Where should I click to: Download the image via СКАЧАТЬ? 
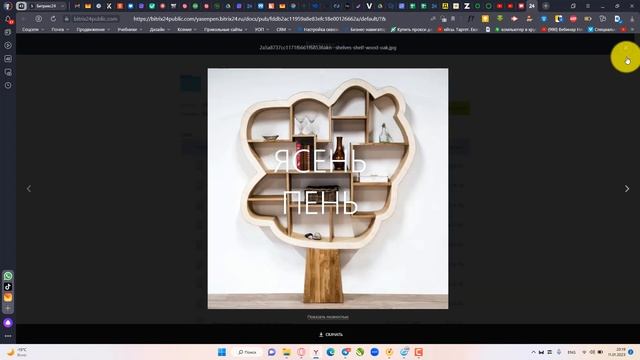tap(331, 335)
